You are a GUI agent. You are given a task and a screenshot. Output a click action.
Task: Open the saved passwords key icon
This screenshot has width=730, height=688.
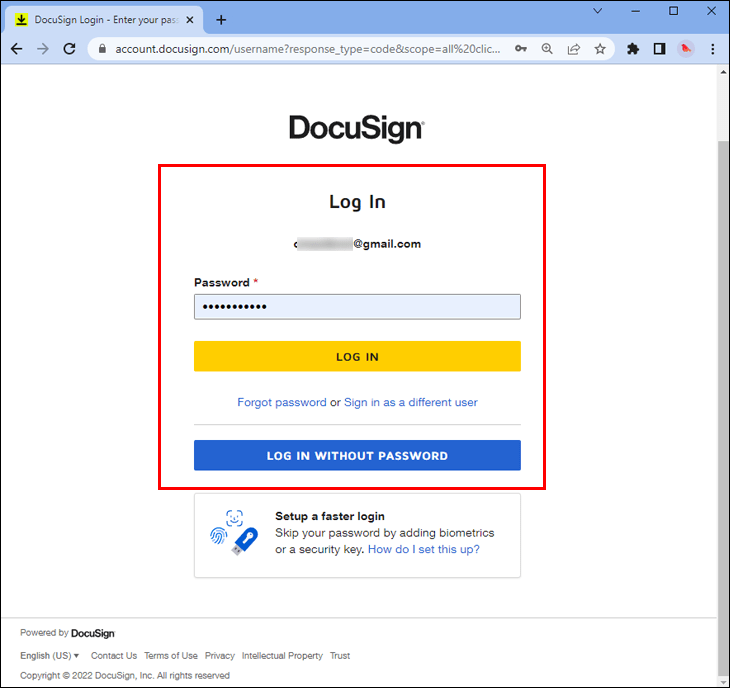click(521, 49)
